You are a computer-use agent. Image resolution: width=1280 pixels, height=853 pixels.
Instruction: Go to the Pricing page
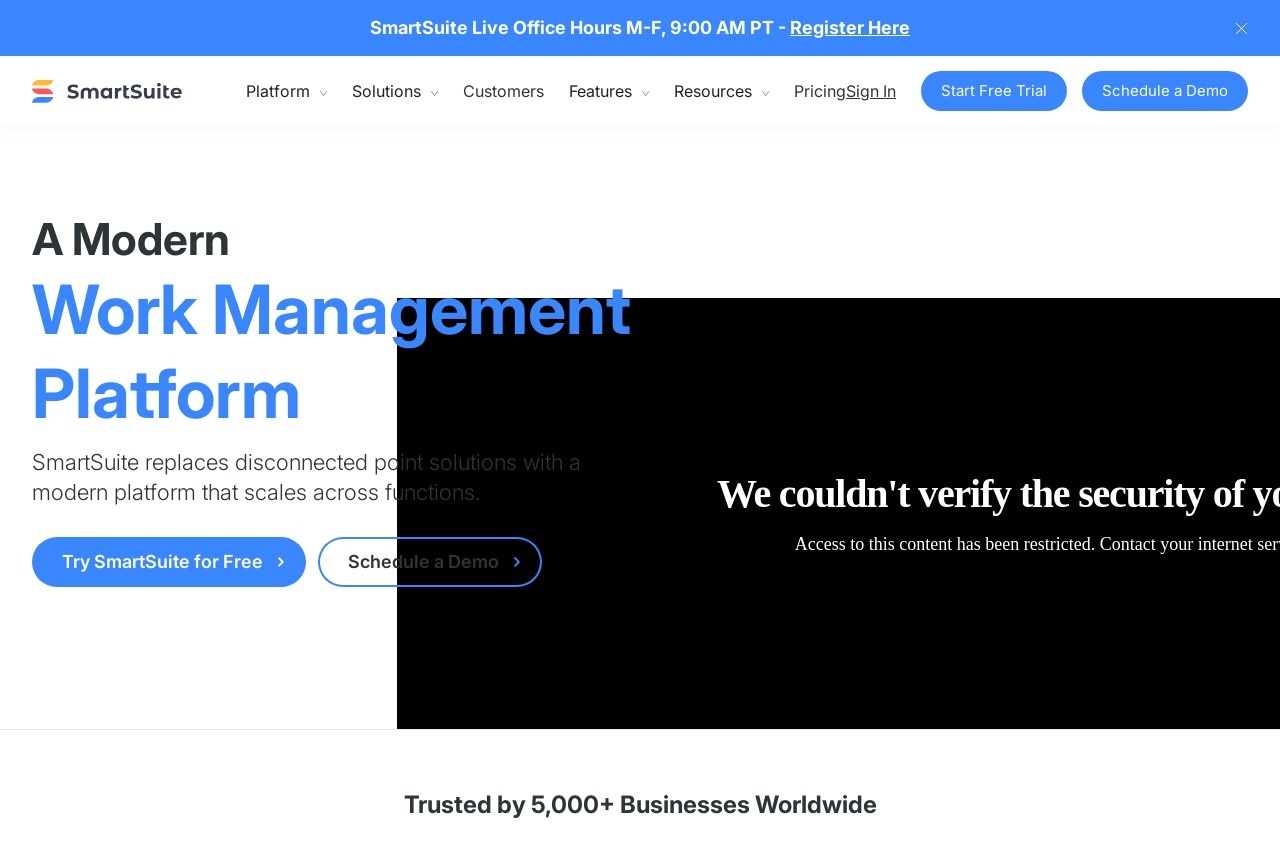point(820,91)
